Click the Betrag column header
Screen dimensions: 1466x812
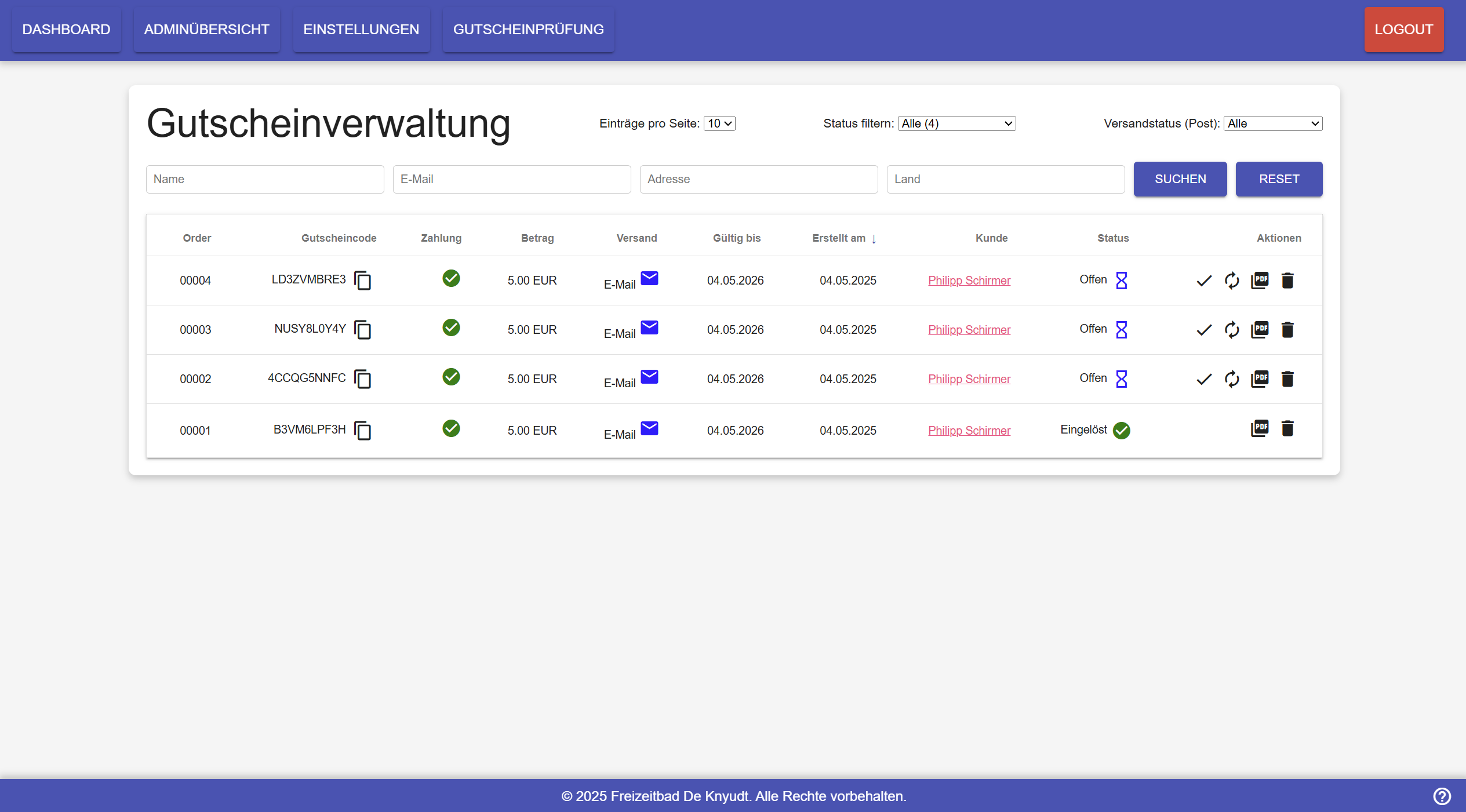coord(537,238)
